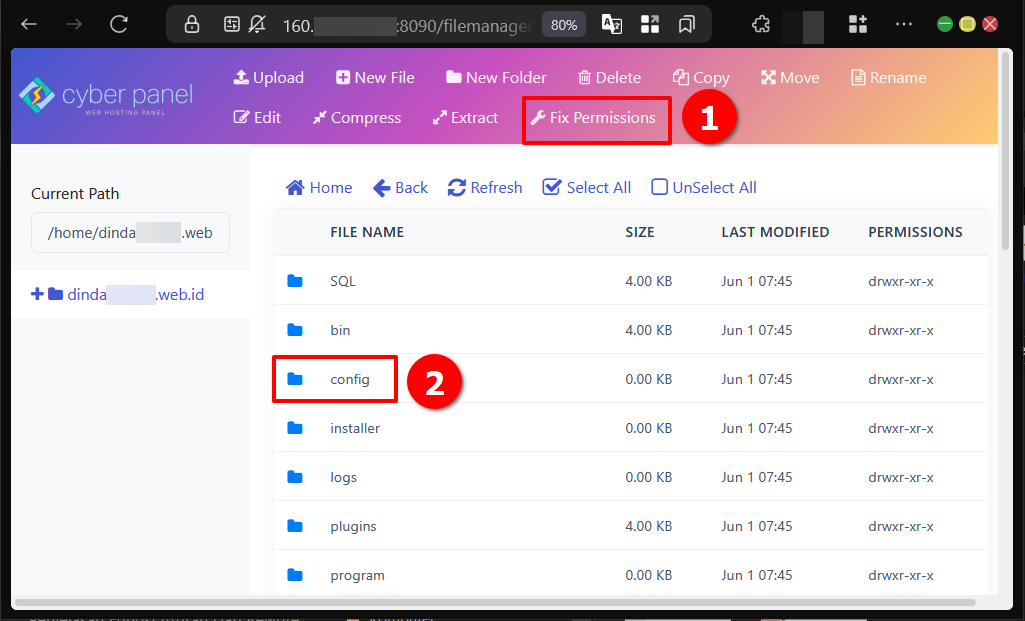Viewport: 1025px width, 621px height.
Task: Click the browser zoom 80% indicator
Action: 564,25
